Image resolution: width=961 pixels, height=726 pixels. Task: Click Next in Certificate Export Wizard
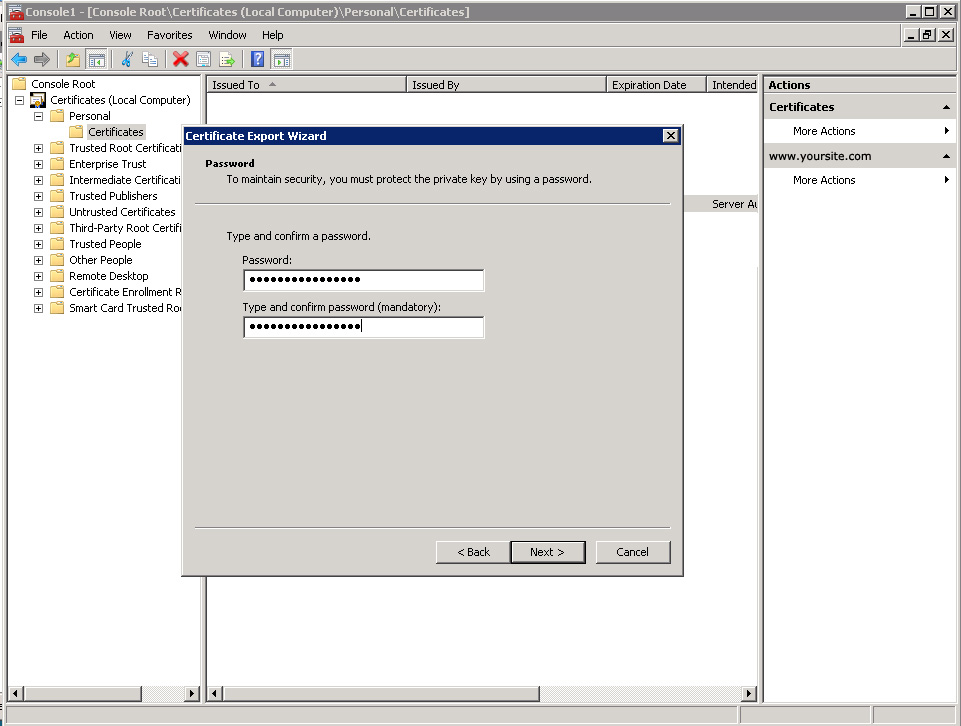(547, 552)
